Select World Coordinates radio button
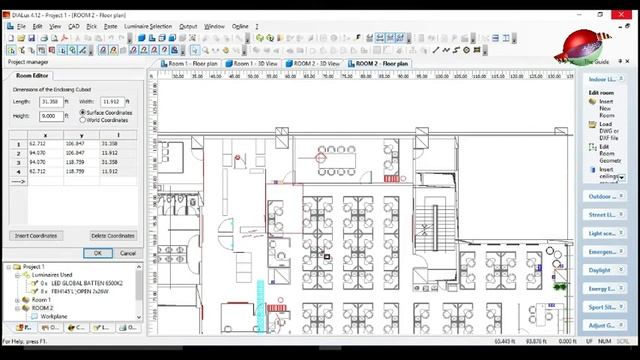The image size is (640, 360). (83, 120)
